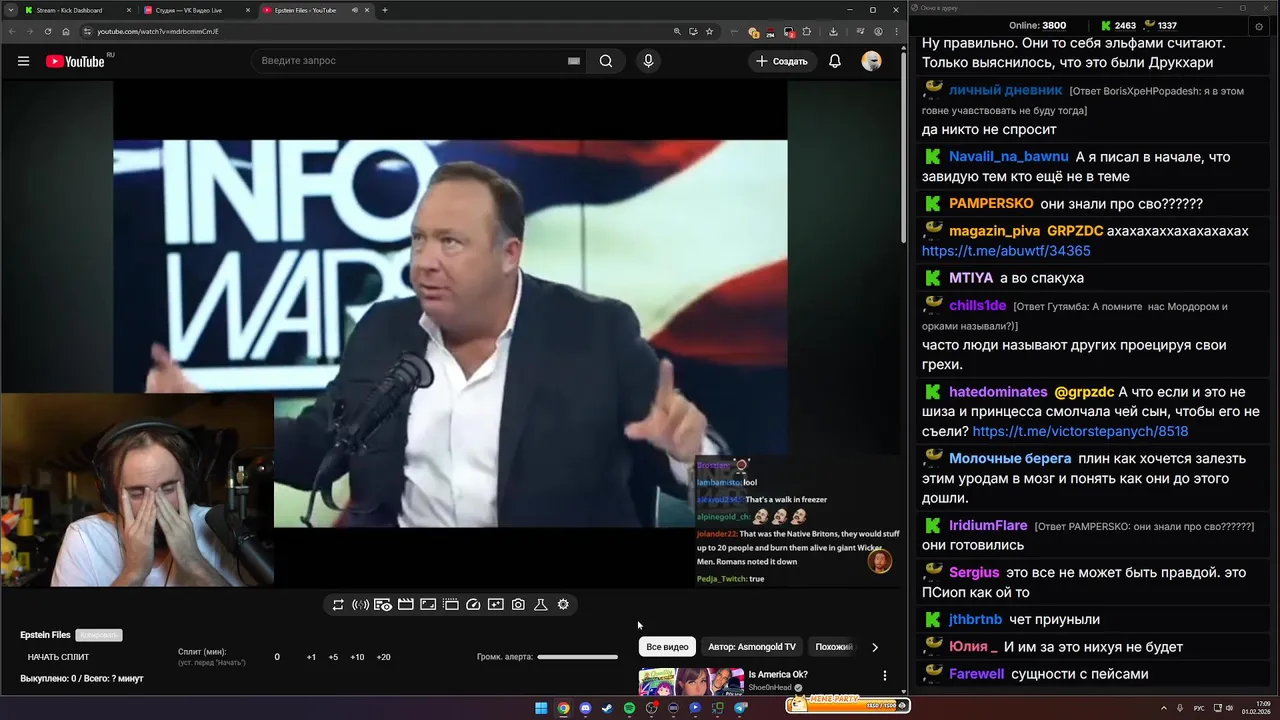
Task: Click the browser address bar URL
Action: click(x=158, y=31)
